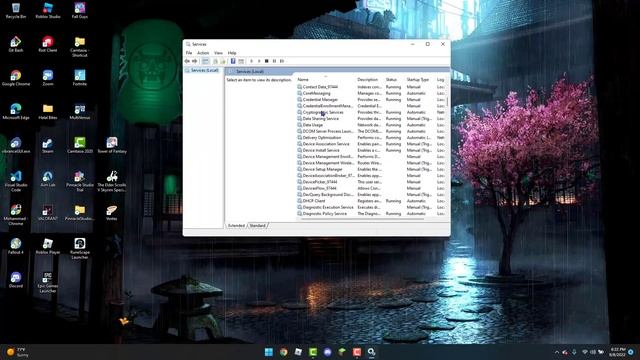
Task: Select the Tower of Fantasy desktop icon
Action: [x=112, y=145]
